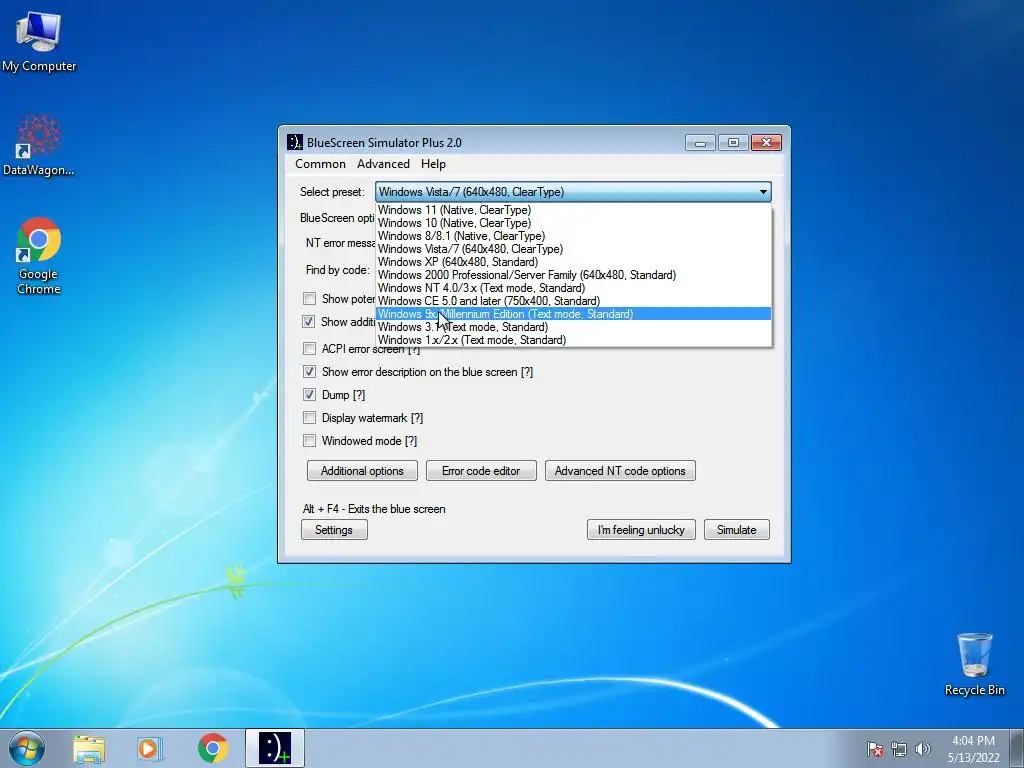
Task: Choose Windows 9x/Millennium Edition preset
Action: tap(573, 314)
